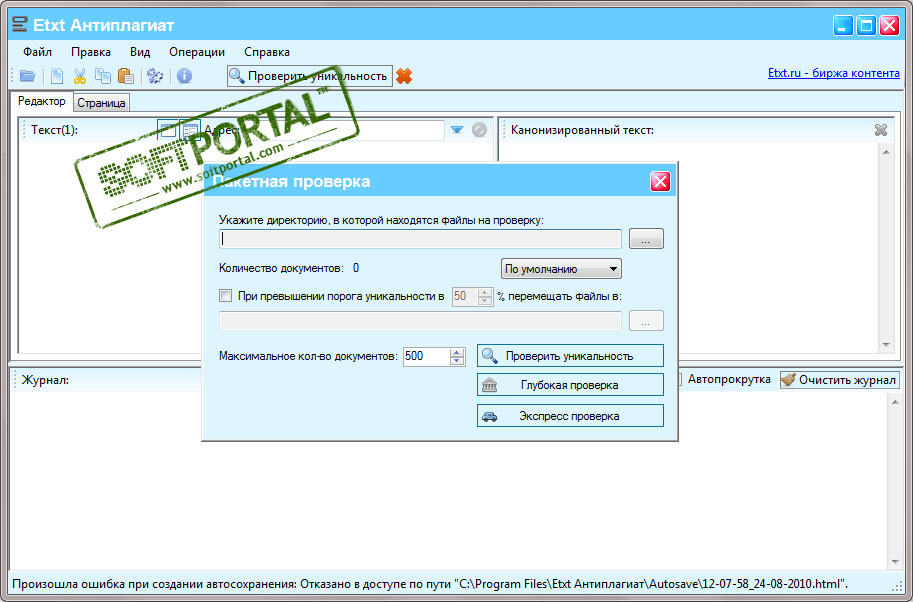Click the Максимальное кол-во документов field

[426, 356]
